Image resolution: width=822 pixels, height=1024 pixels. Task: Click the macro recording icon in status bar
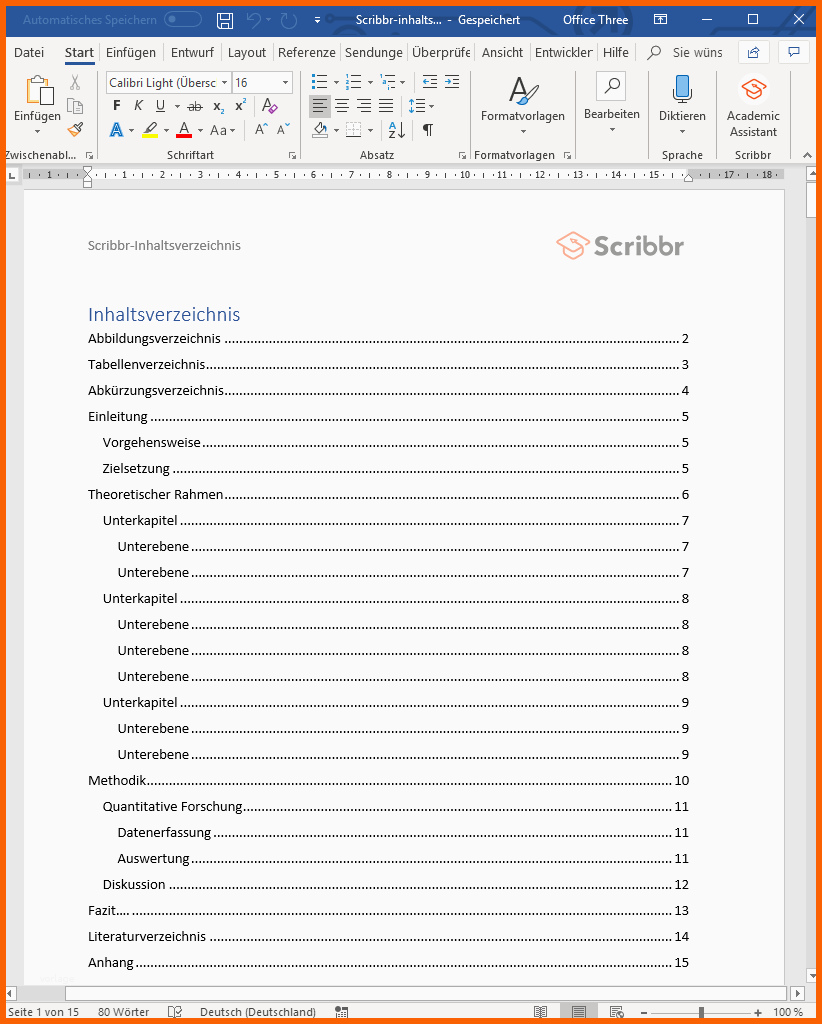[x=341, y=1012]
